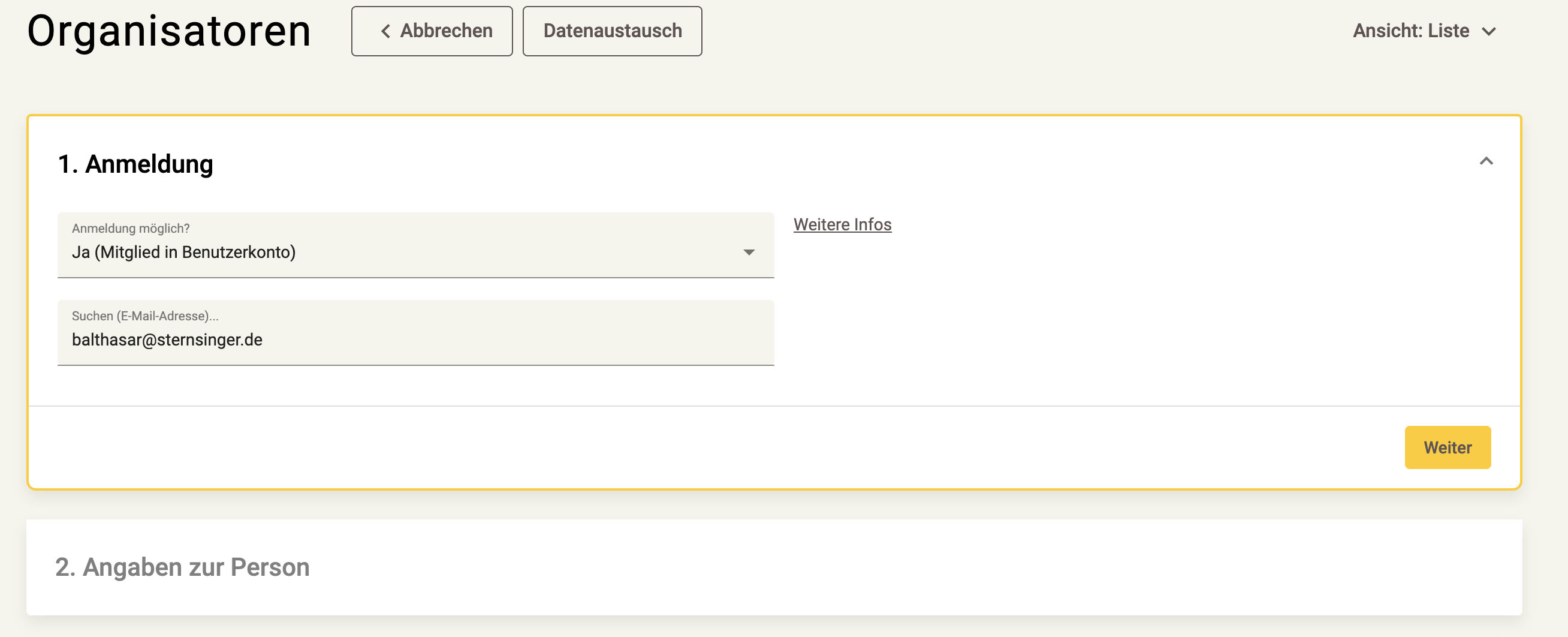Open the Ansicht: Liste view dropdown

point(1424,31)
